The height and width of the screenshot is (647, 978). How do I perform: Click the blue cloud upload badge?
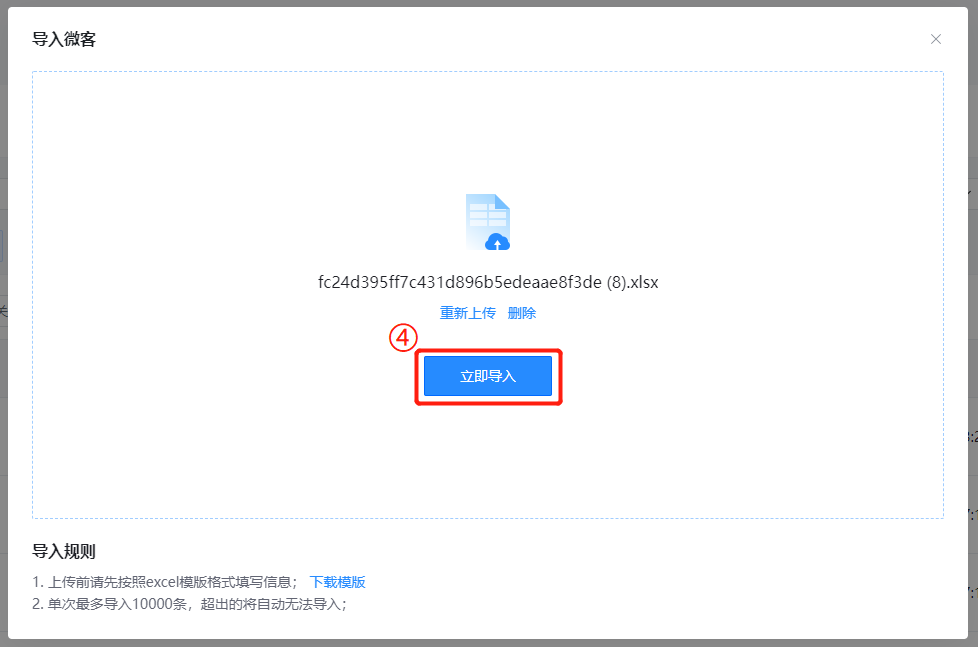point(497,242)
